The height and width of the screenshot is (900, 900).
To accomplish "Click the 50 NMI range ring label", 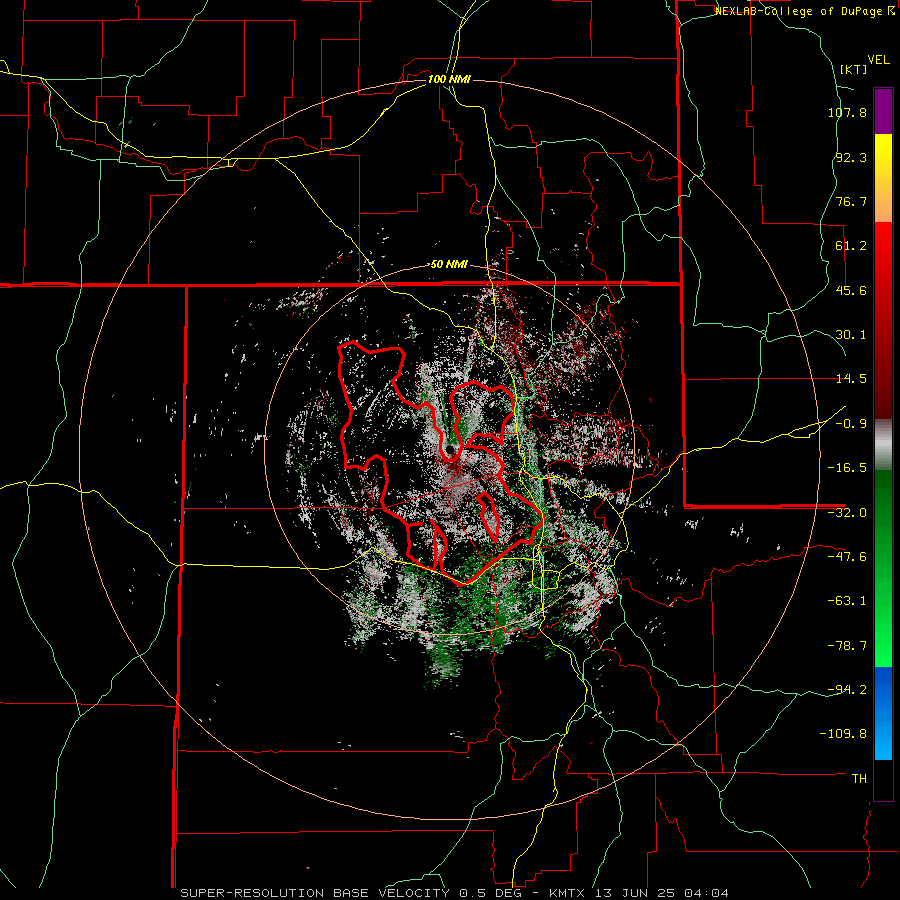I will pyautogui.click(x=449, y=265).
